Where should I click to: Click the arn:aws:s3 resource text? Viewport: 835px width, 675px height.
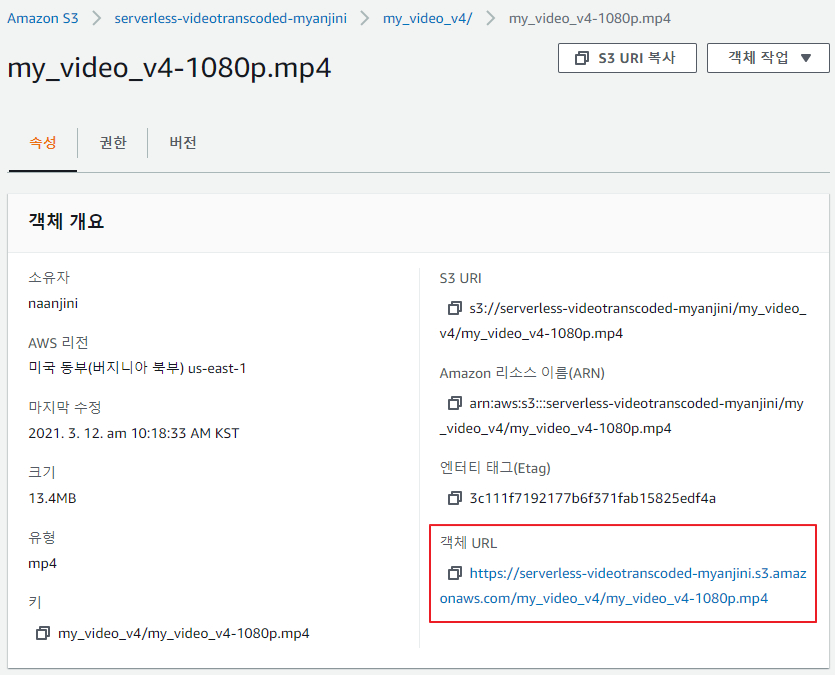coord(621,416)
